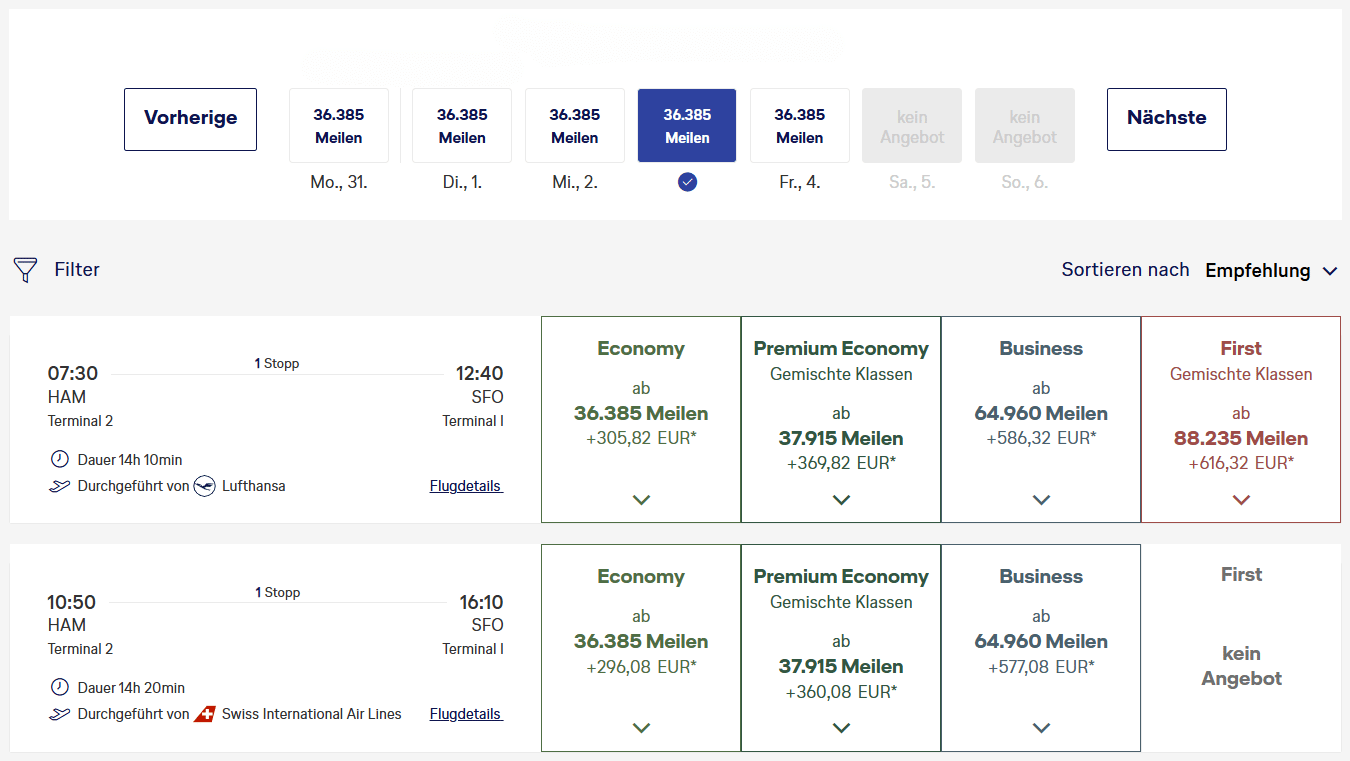Image resolution: width=1350 pixels, height=761 pixels.
Task: Click the blue checkmark below the selected date
Action: [687, 182]
